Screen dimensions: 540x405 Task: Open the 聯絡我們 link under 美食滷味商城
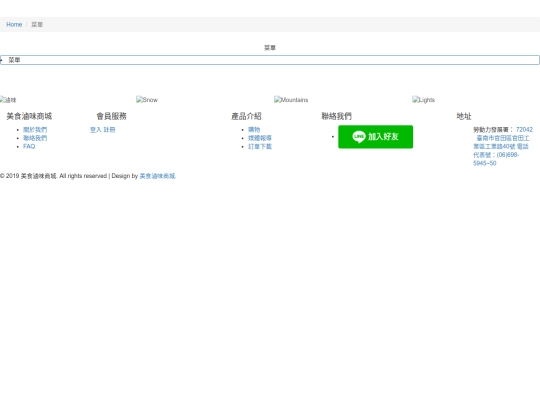(35, 138)
